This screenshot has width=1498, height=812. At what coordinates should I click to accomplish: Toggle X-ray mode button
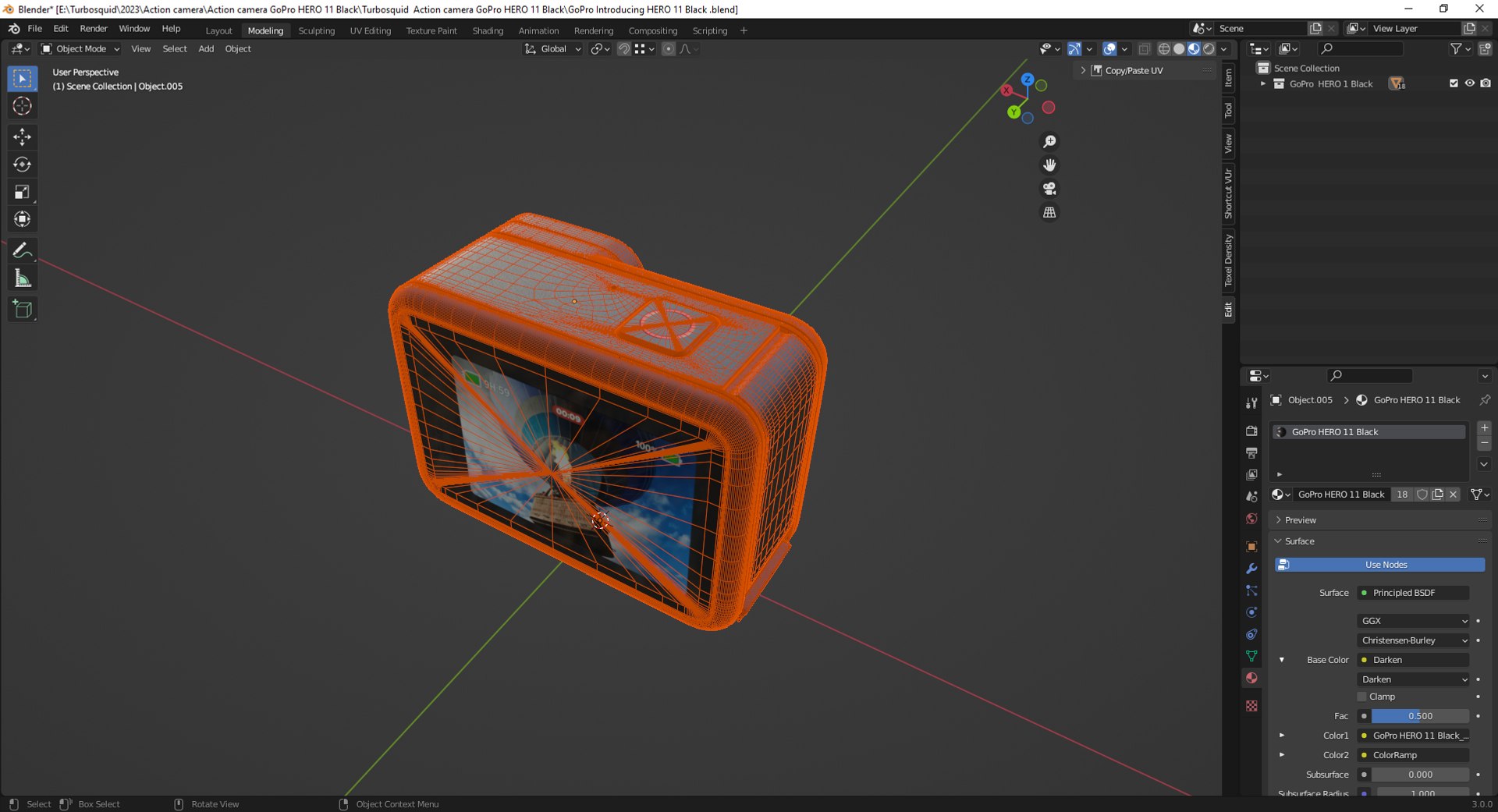tap(1145, 49)
